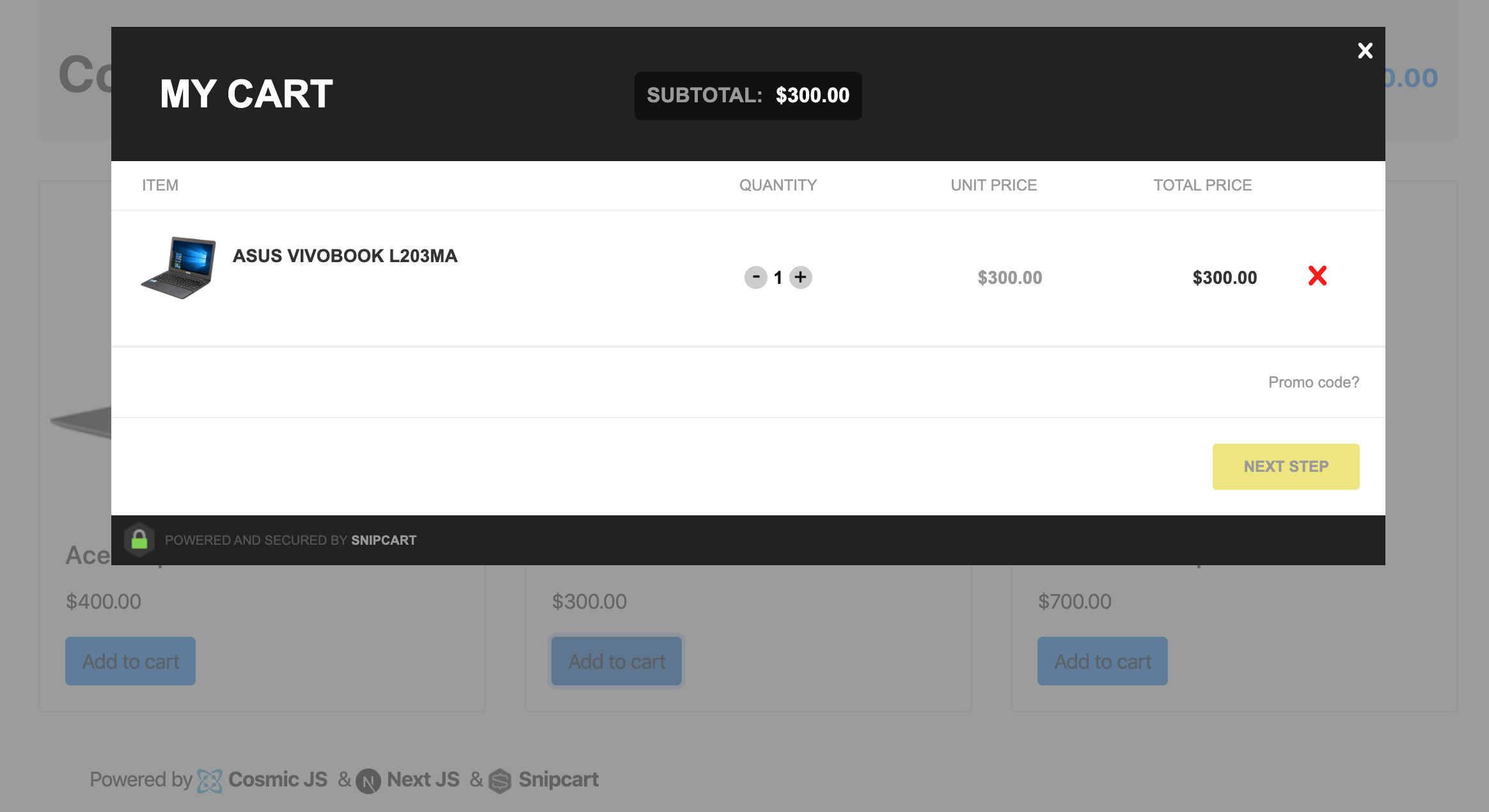Select the ASUS VIVOBOOK L203MA product name

[x=345, y=256]
